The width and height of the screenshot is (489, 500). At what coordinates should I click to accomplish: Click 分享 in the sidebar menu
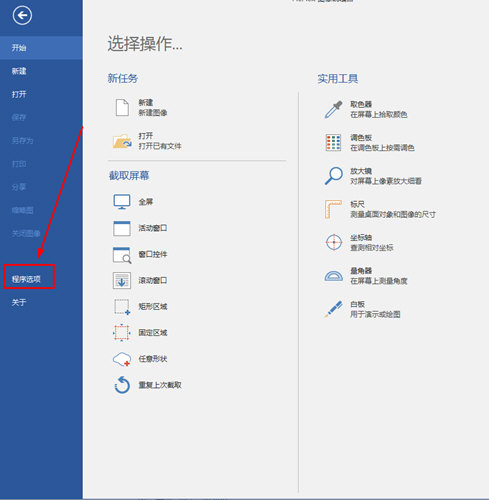(x=19, y=187)
